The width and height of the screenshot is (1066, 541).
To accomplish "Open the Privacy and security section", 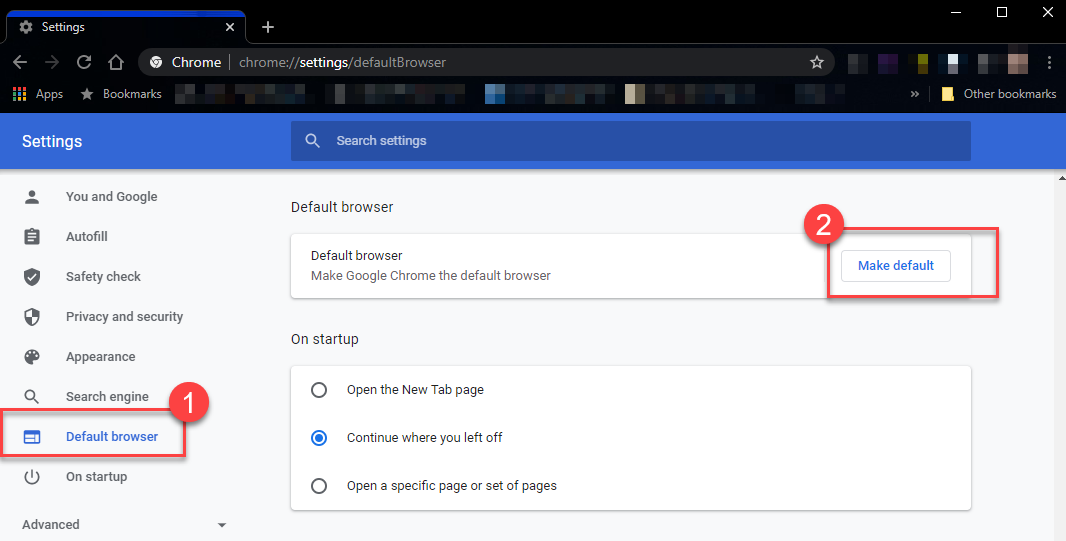I will [124, 317].
